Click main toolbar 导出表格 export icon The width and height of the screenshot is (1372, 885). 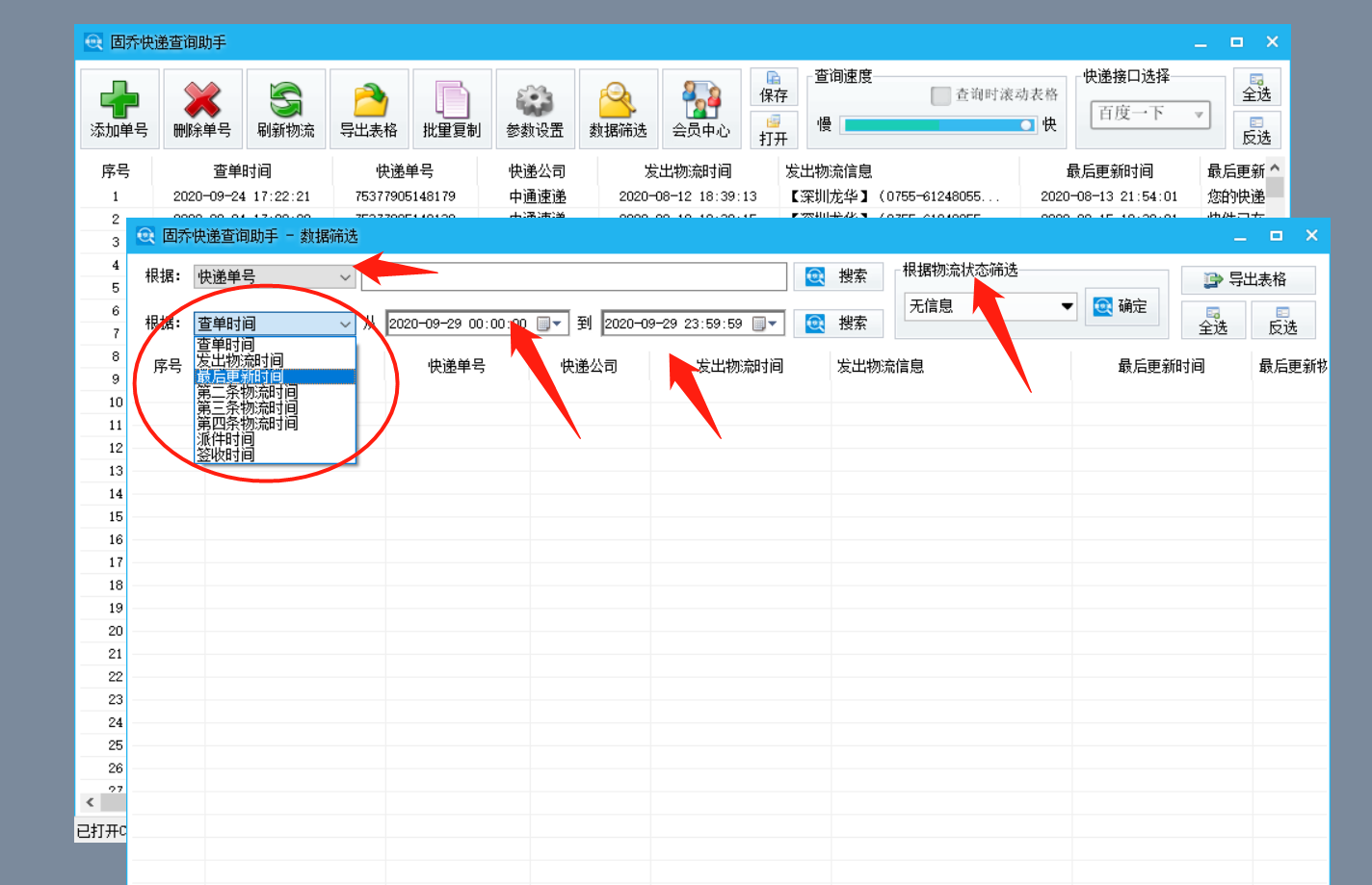[369, 109]
